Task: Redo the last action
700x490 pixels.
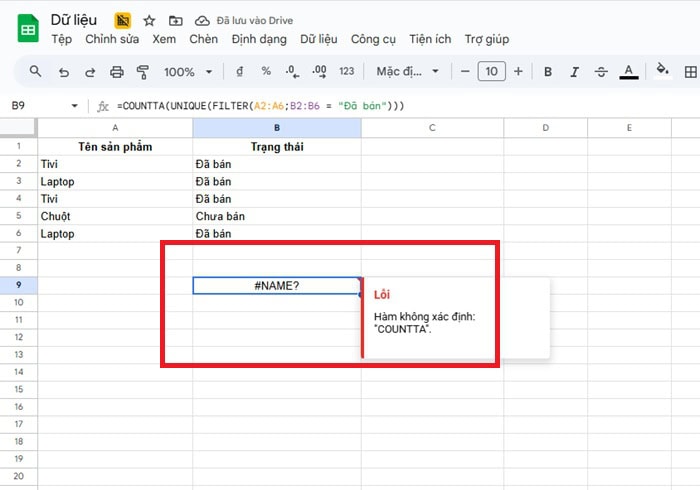Action: (90, 72)
